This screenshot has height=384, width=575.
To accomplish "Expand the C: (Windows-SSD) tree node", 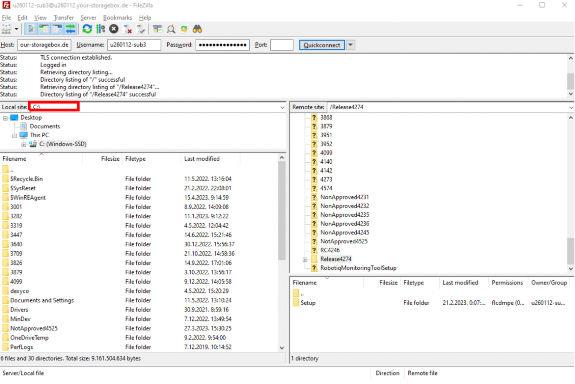I will [x=23, y=145].
